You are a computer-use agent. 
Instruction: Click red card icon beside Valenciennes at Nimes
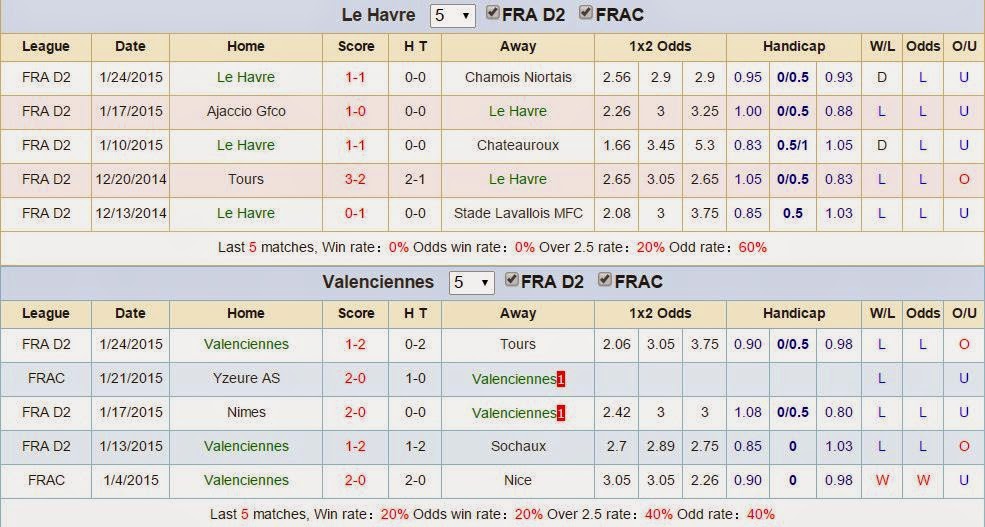pos(560,413)
